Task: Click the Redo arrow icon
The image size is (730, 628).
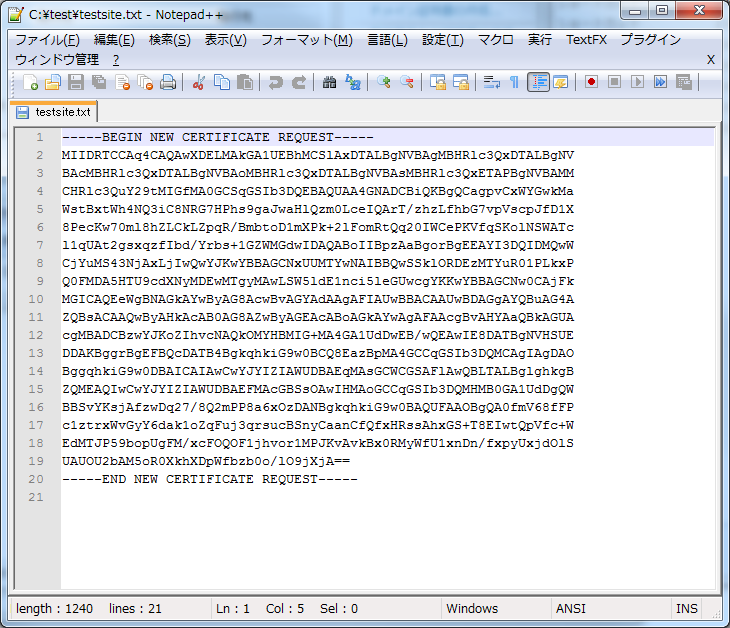Action: [x=299, y=82]
